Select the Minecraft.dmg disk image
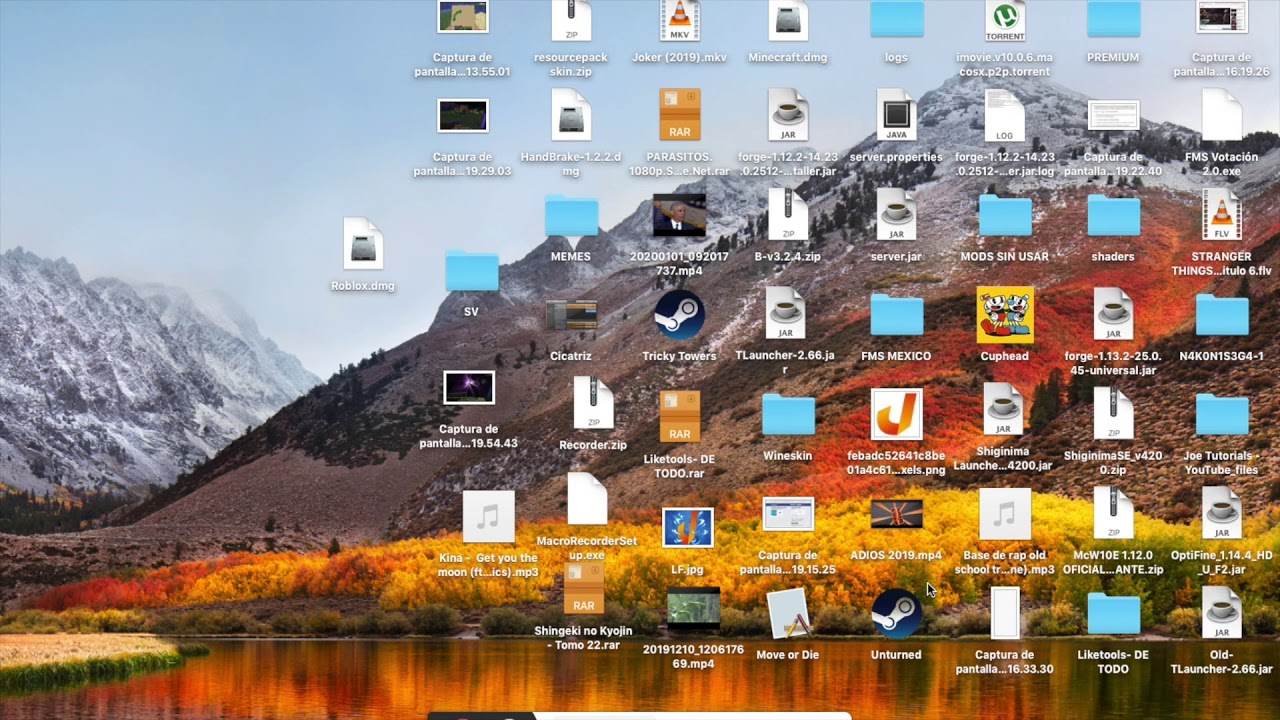Screen dimensions: 1280x720 (788, 20)
